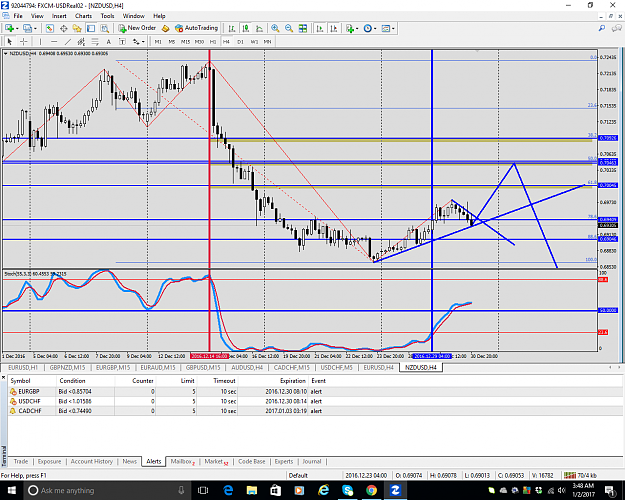The image size is (625, 500).
Task: Select the cursor arrow tool
Action: click(10, 41)
